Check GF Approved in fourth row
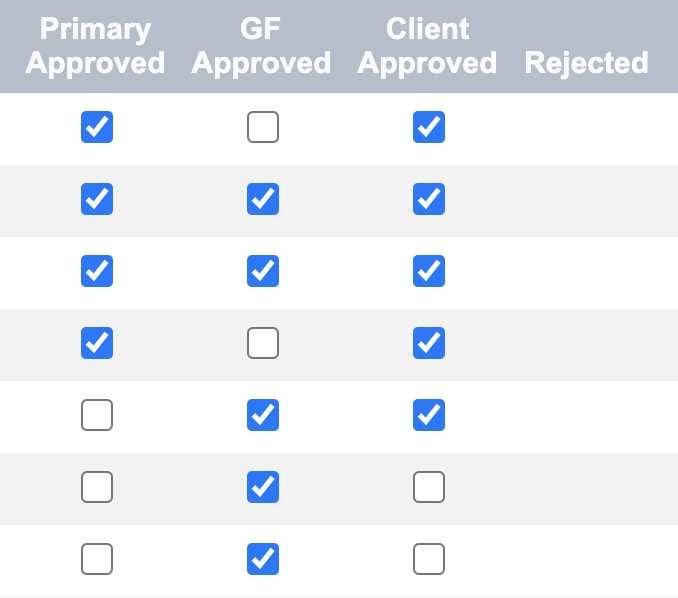The width and height of the screenshot is (678, 598). pos(263,343)
